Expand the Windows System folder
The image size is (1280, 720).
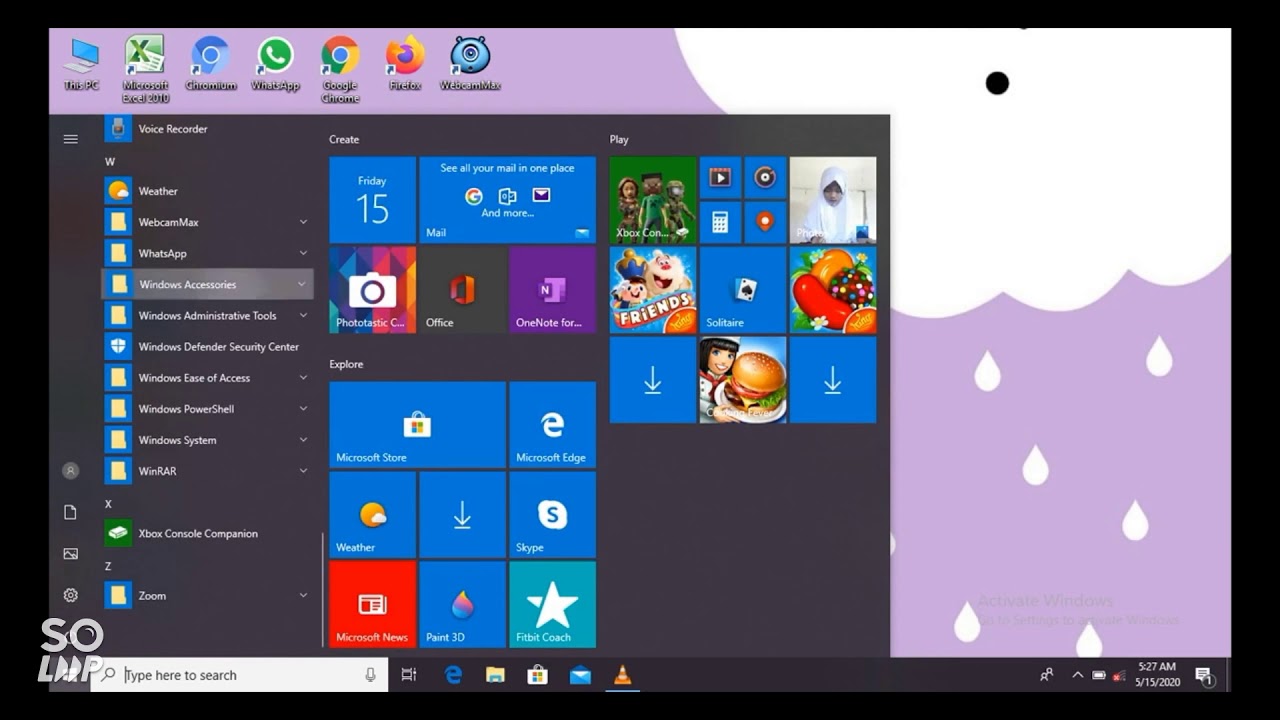pyautogui.click(x=208, y=440)
